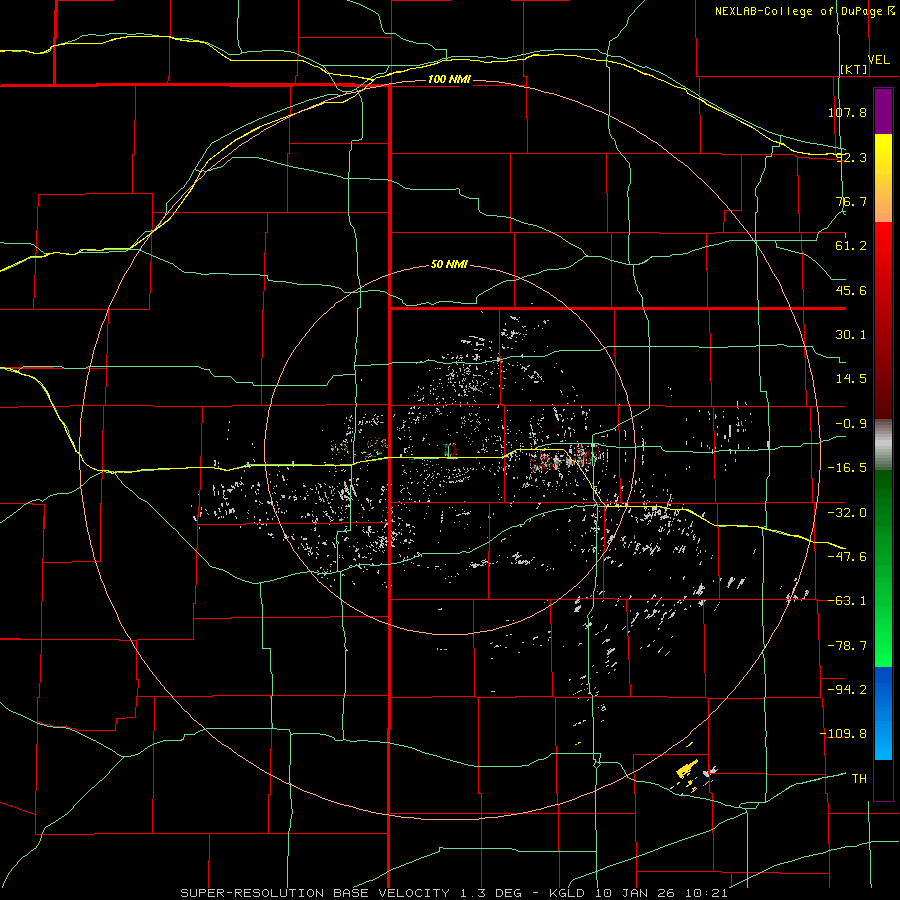Click the [KT] units label
Screen dimensions: 900x900
point(854,69)
